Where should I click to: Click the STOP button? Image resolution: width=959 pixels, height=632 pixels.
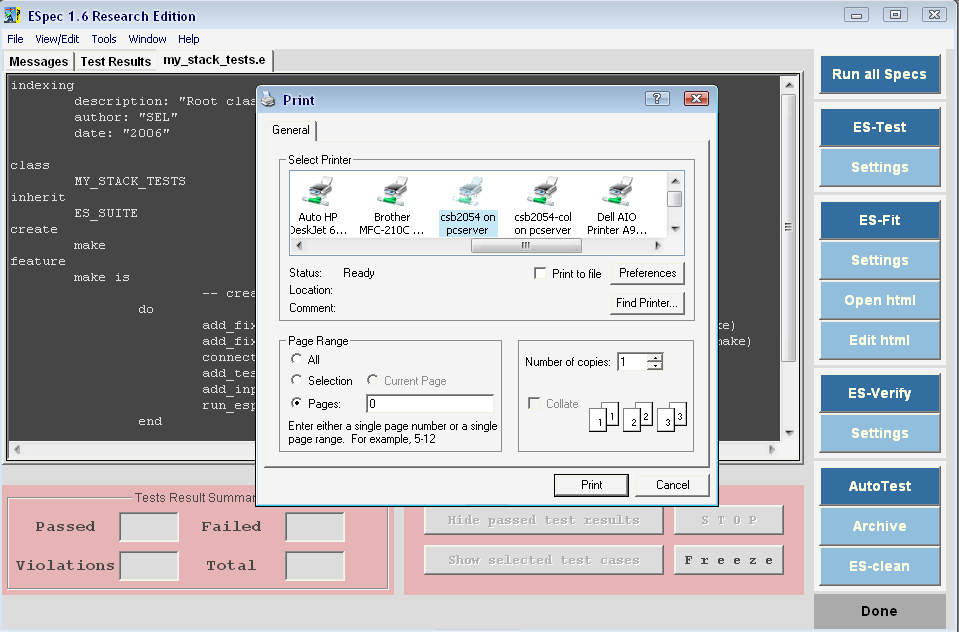(x=728, y=520)
